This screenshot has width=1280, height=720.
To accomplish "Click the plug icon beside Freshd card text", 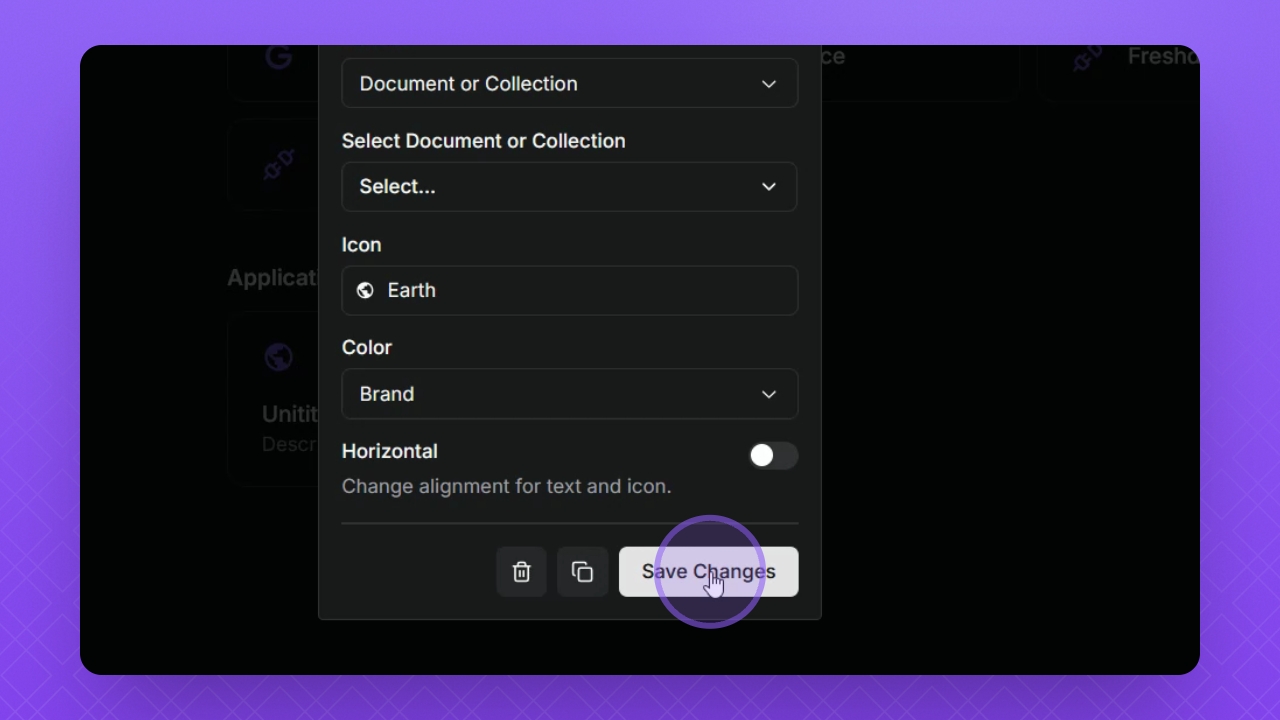I will [x=1087, y=58].
